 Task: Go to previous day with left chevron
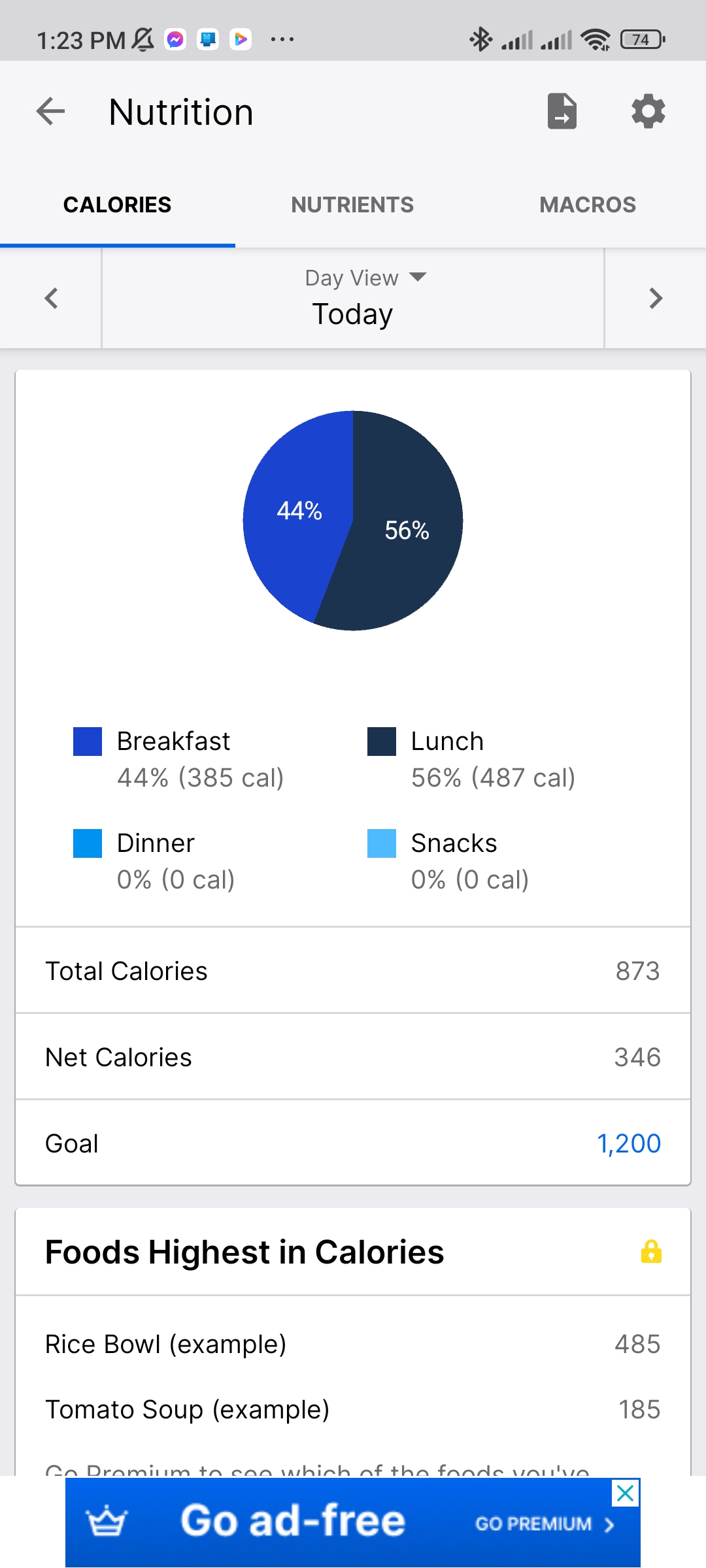tap(51, 298)
